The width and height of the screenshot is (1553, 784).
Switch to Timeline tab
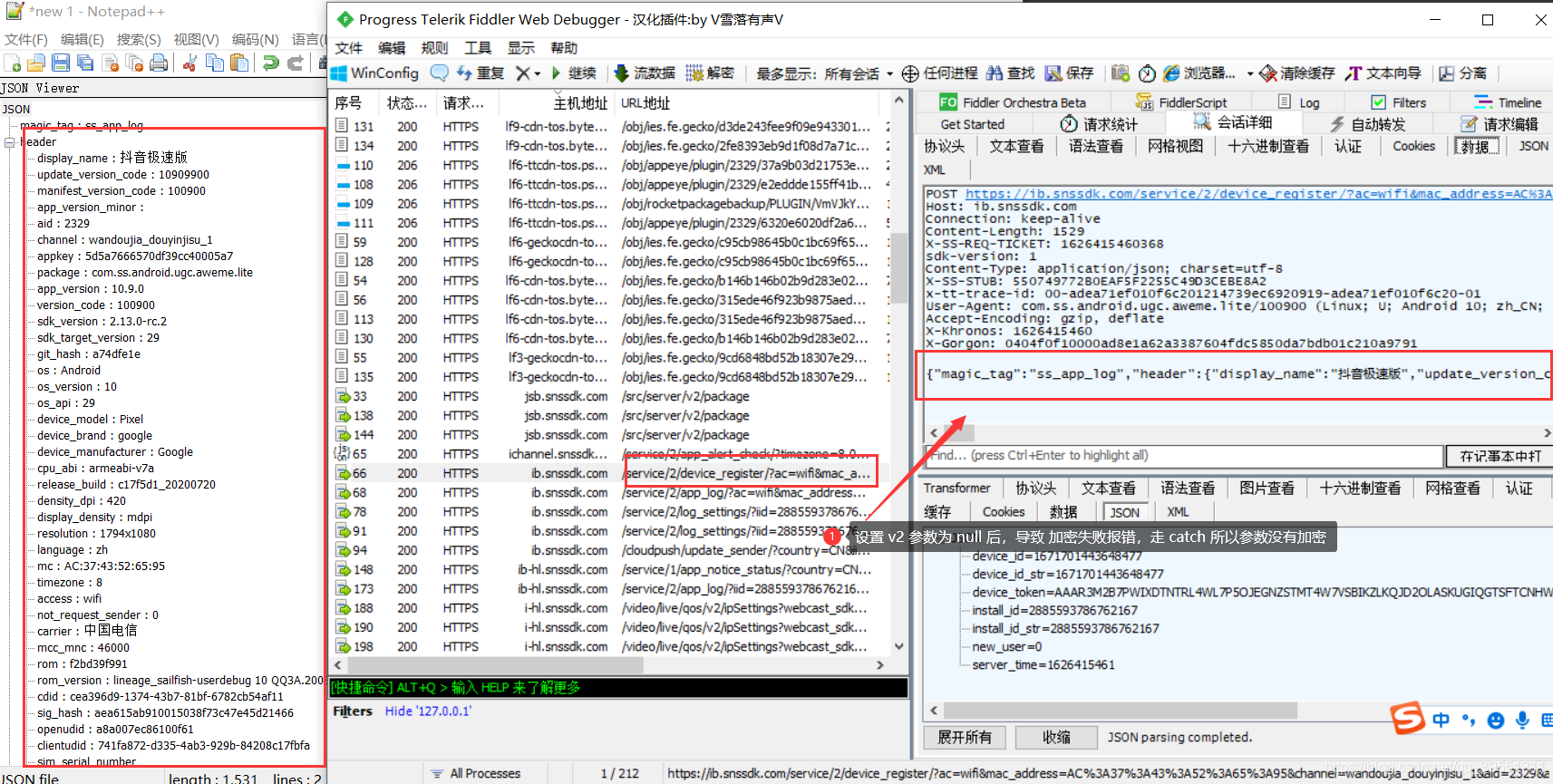click(1508, 102)
